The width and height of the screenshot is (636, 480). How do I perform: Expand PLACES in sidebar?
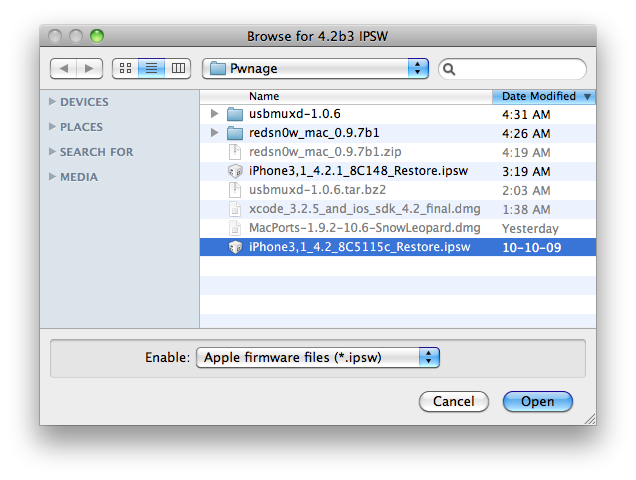coord(52,127)
